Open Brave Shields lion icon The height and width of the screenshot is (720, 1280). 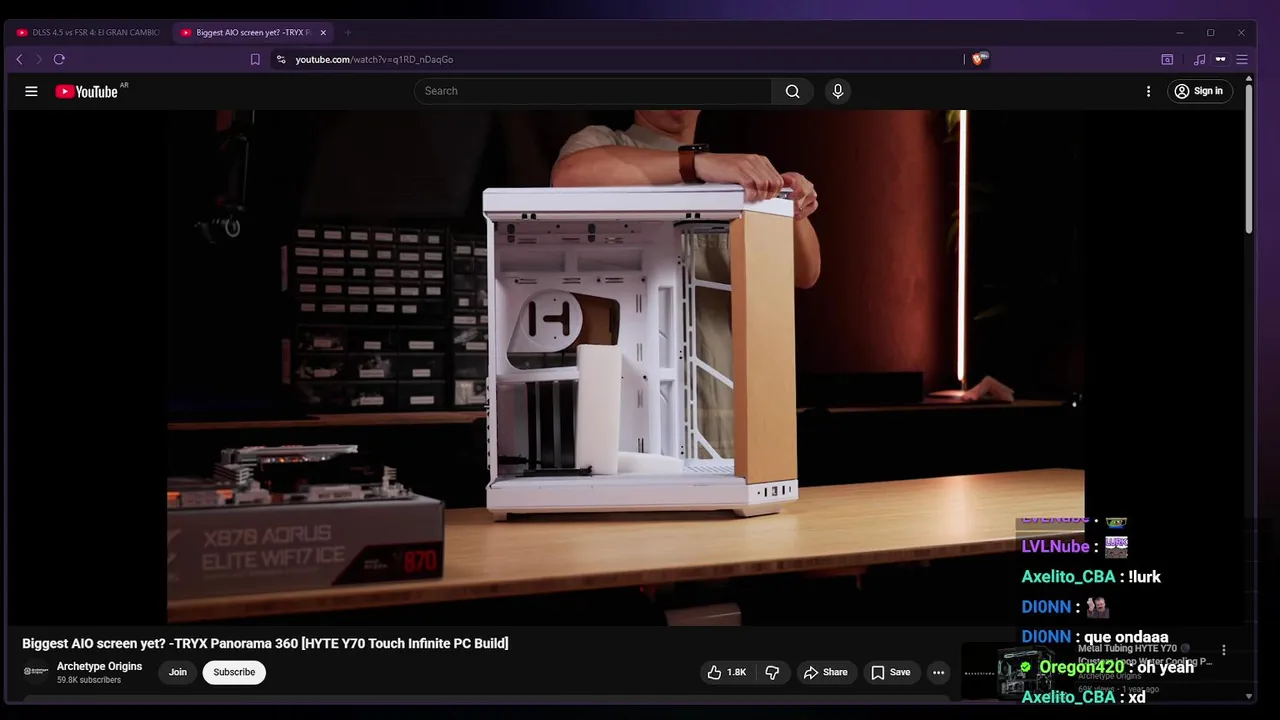979,59
